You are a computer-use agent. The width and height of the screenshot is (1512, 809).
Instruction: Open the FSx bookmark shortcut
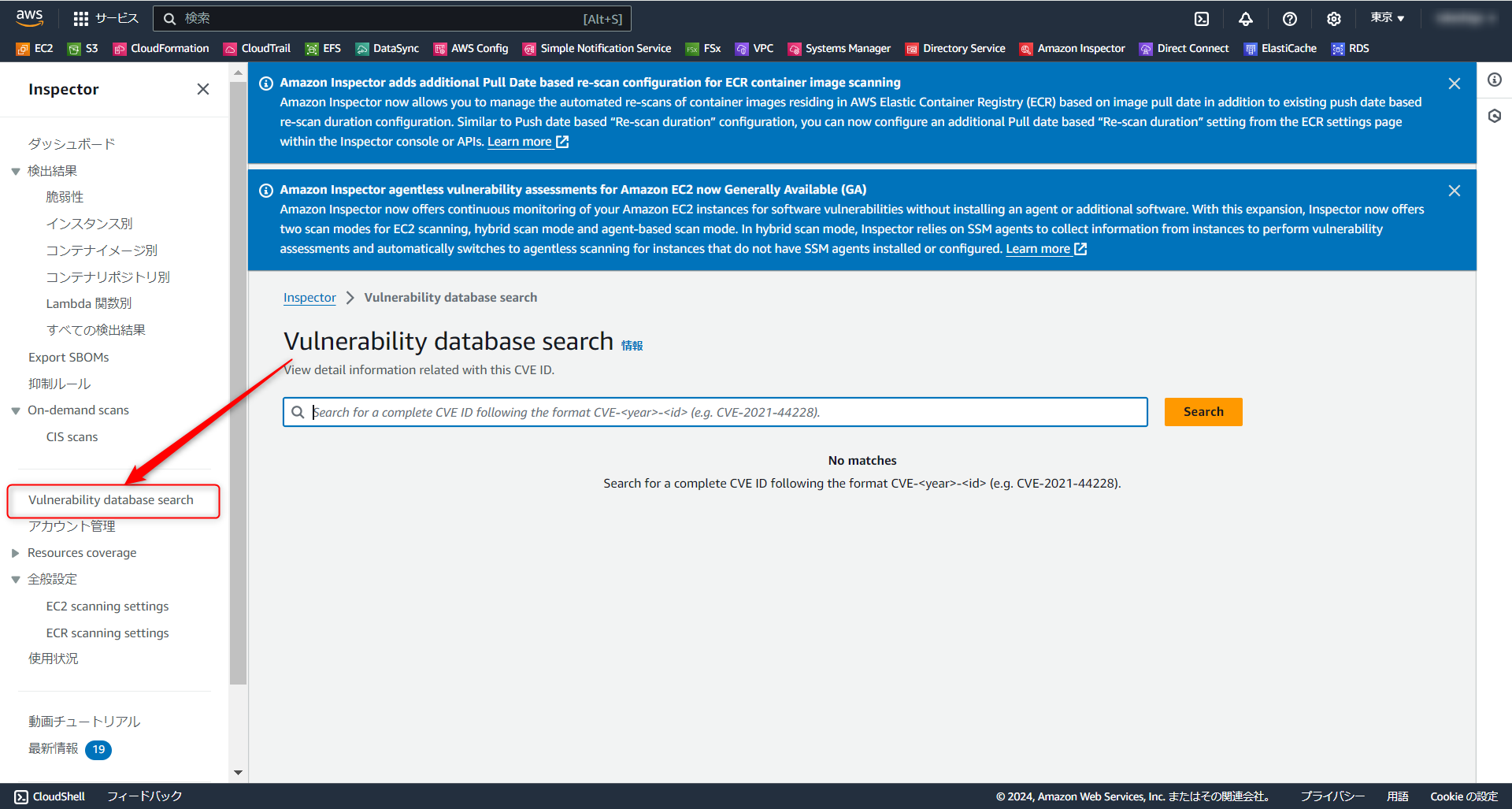pyautogui.click(x=703, y=49)
